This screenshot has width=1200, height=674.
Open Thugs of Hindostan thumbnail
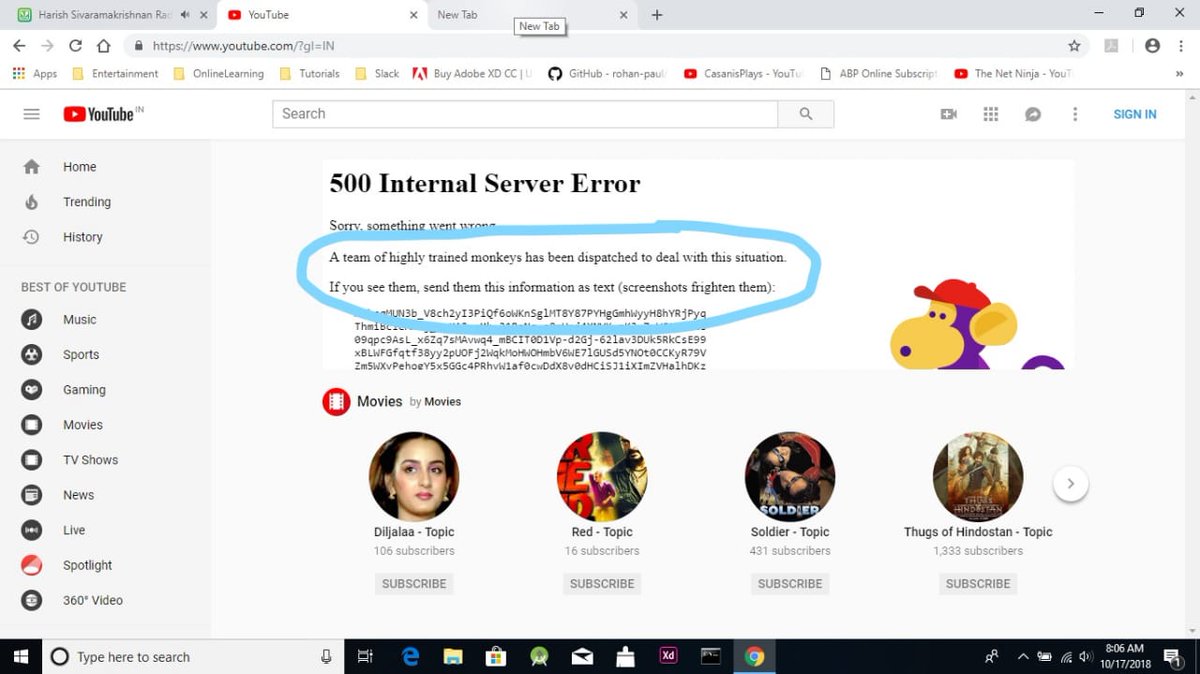point(978,477)
